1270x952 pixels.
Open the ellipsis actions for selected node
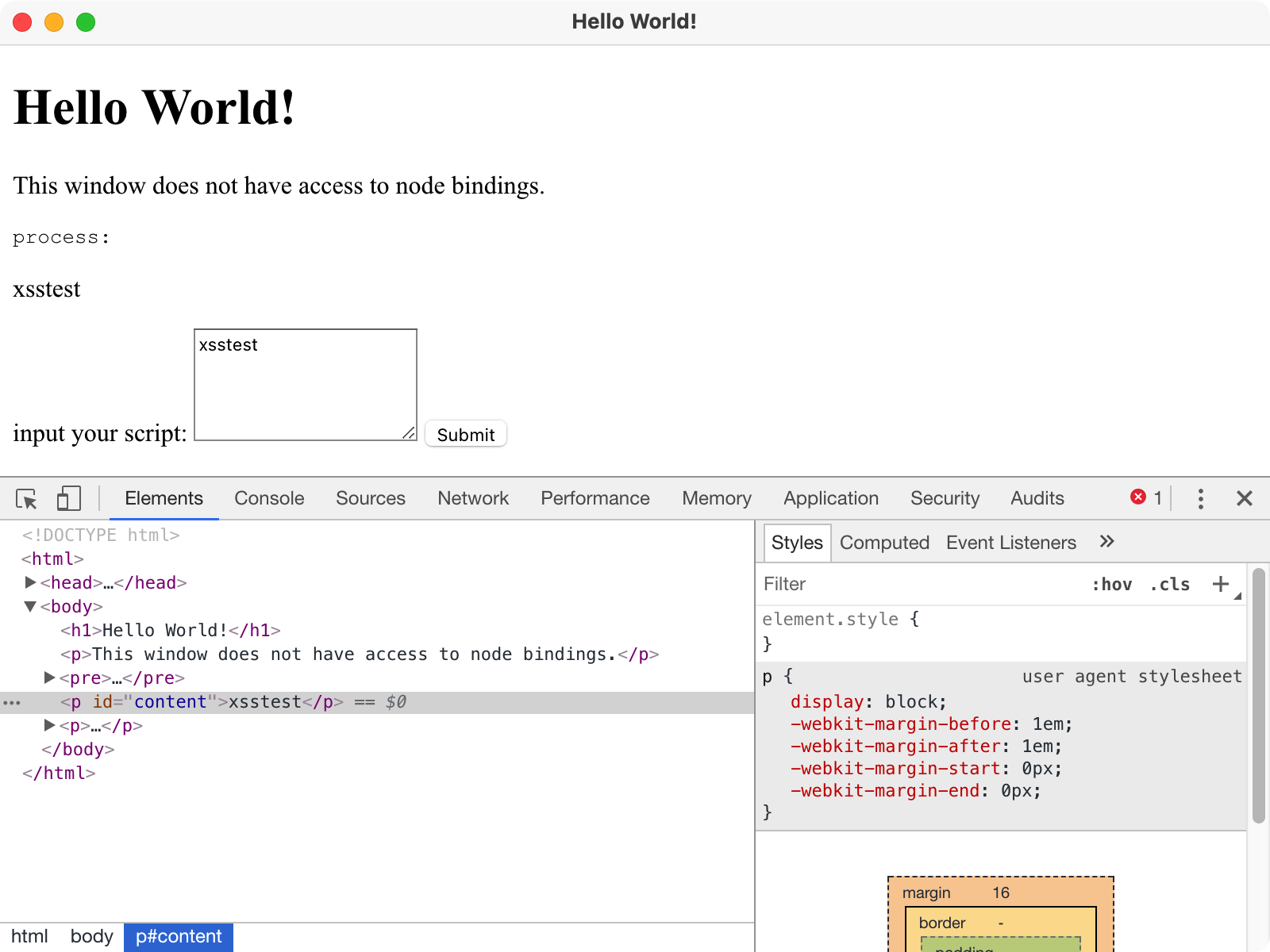pyautogui.click(x=12, y=703)
